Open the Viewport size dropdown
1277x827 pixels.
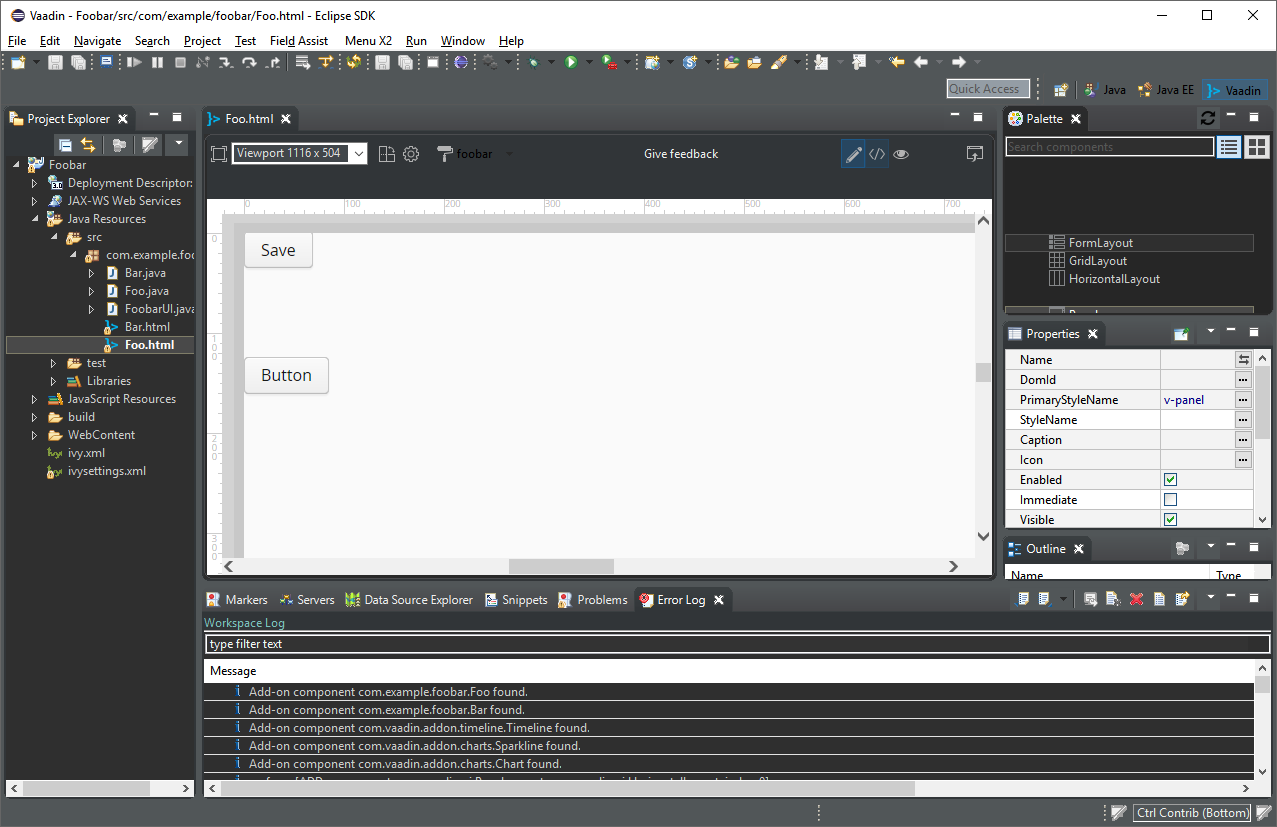359,154
